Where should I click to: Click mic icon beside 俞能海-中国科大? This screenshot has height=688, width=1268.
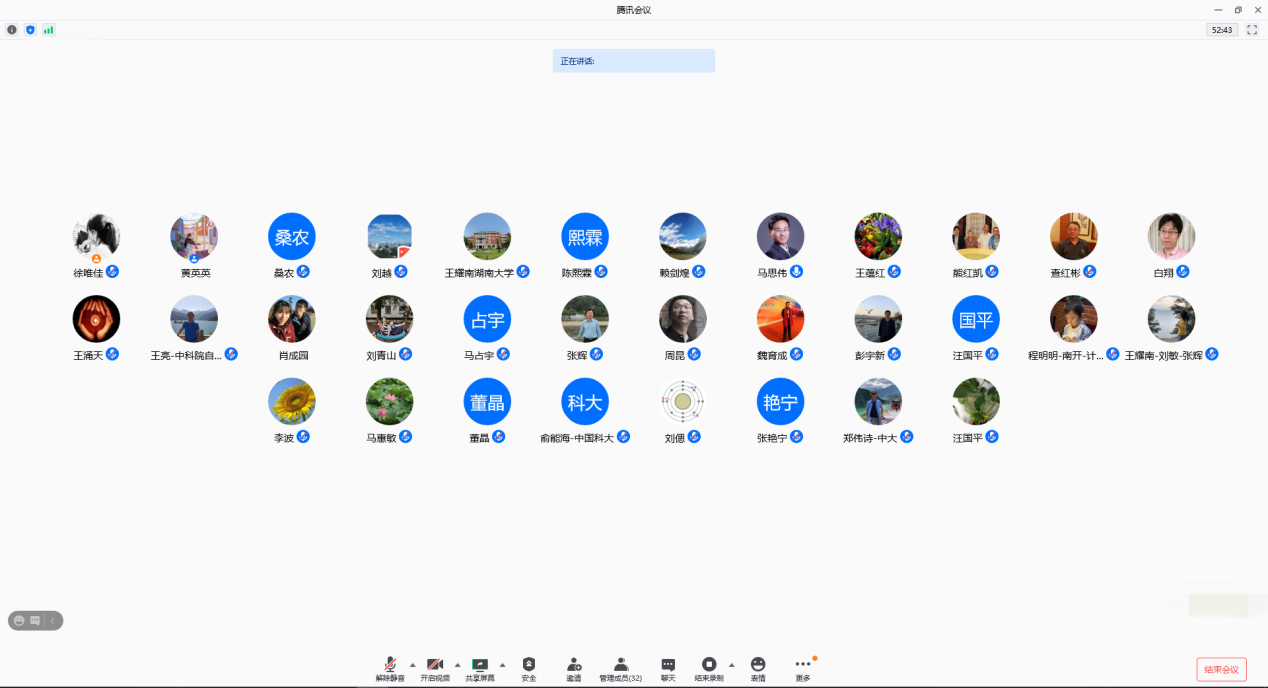coord(623,437)
